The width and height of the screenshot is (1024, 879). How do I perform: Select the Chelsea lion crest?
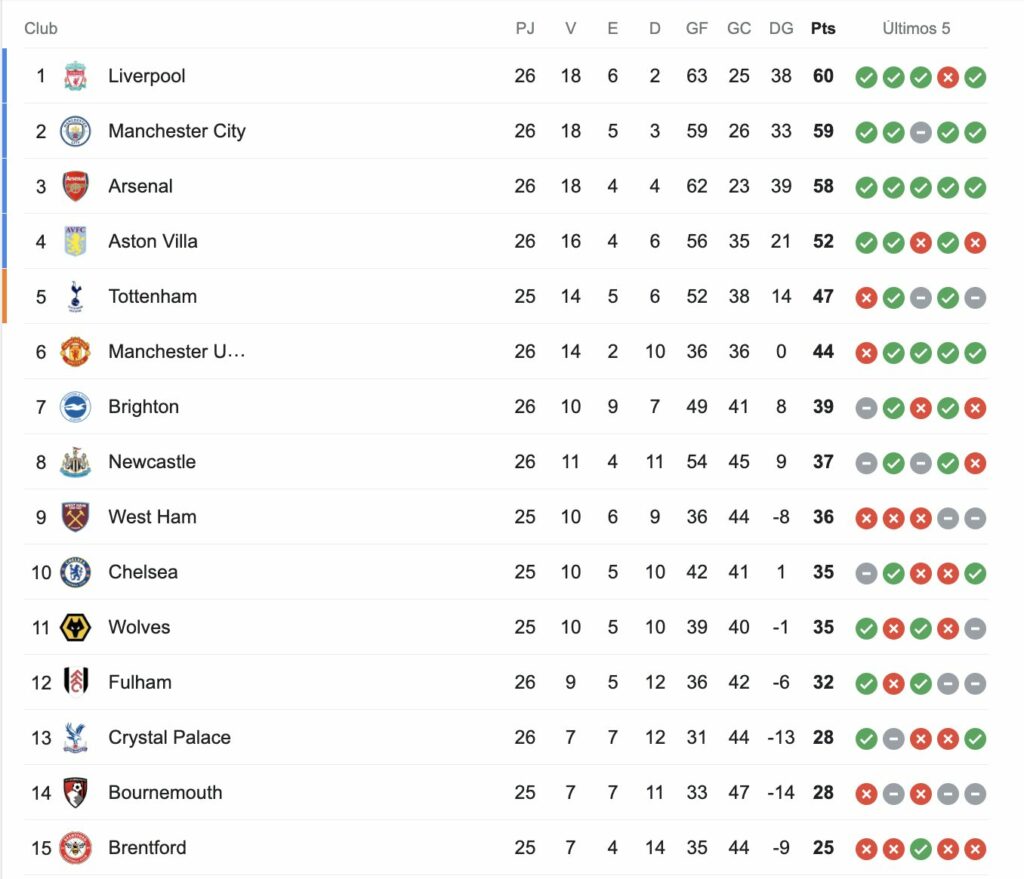75,572
